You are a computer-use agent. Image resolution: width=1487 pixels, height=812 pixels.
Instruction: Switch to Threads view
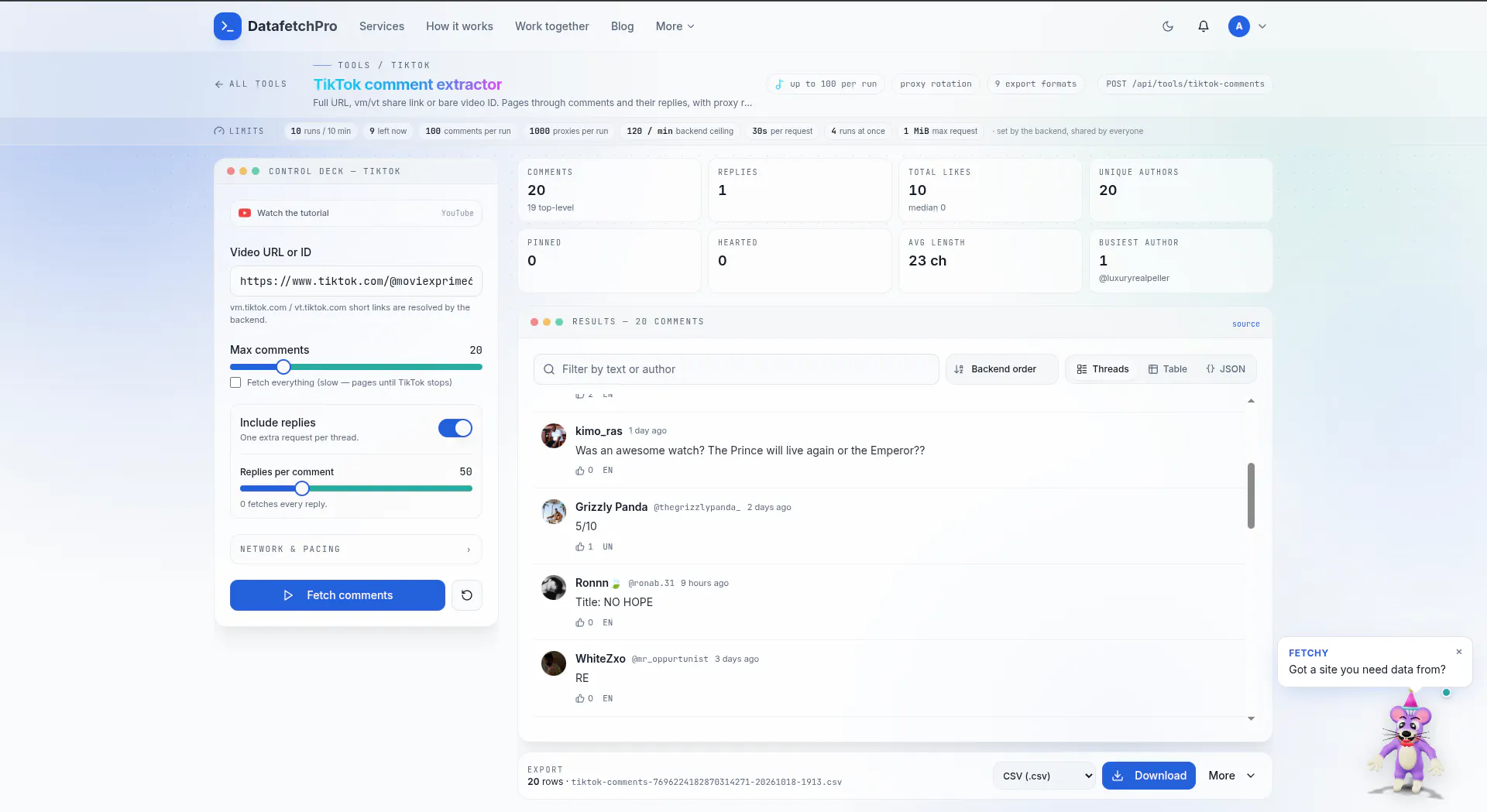click(x=1103, y=369)
